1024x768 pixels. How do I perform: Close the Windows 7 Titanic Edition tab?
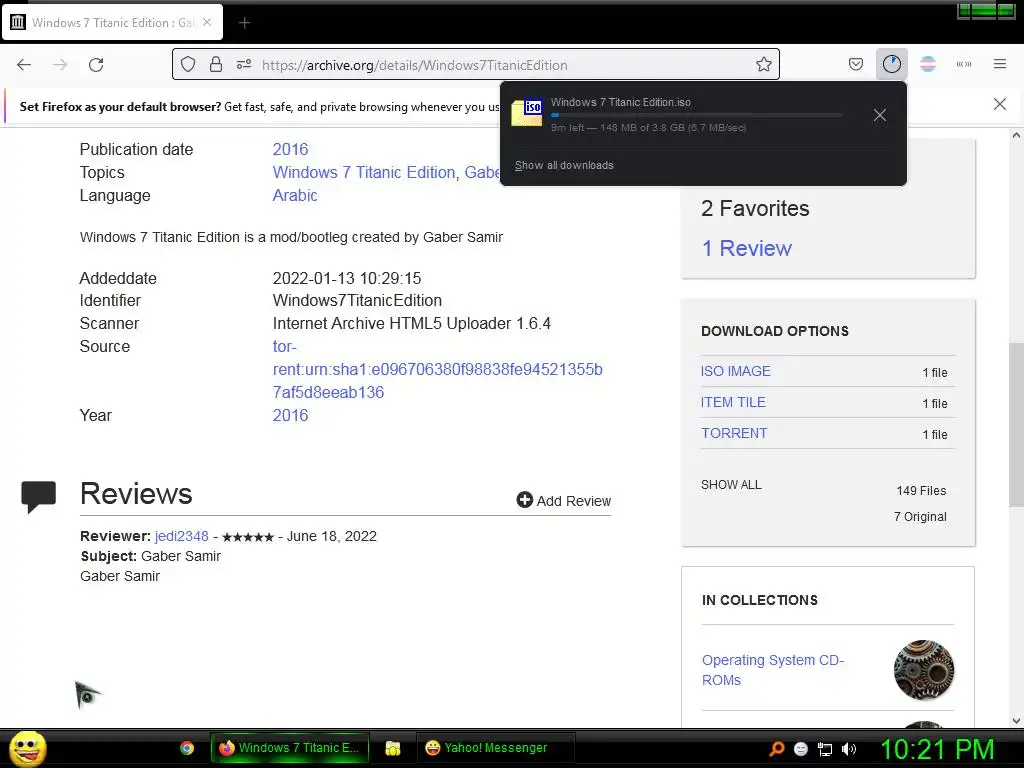click(x=206, y=22)
